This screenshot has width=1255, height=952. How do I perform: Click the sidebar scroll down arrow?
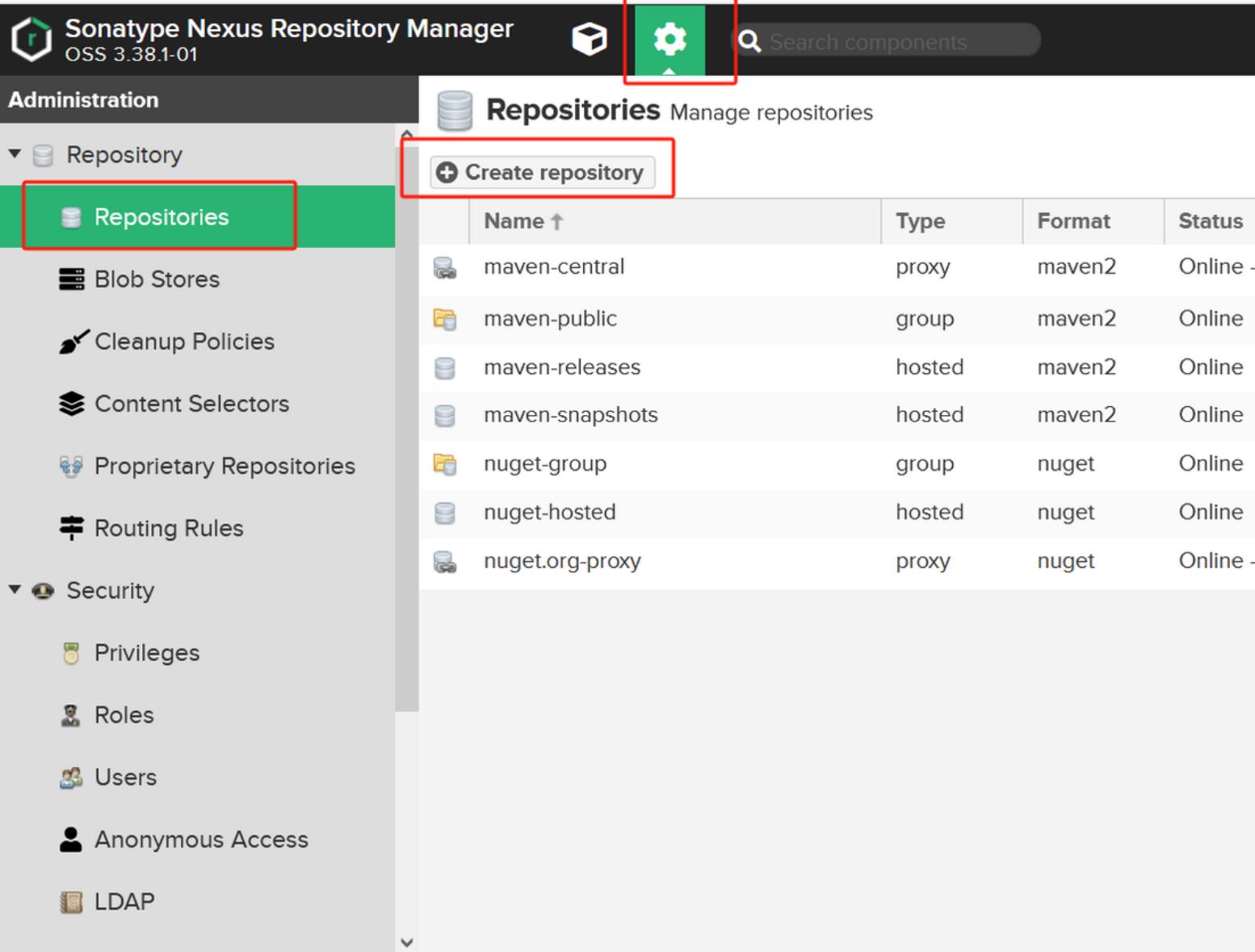(x=407, y=942)
